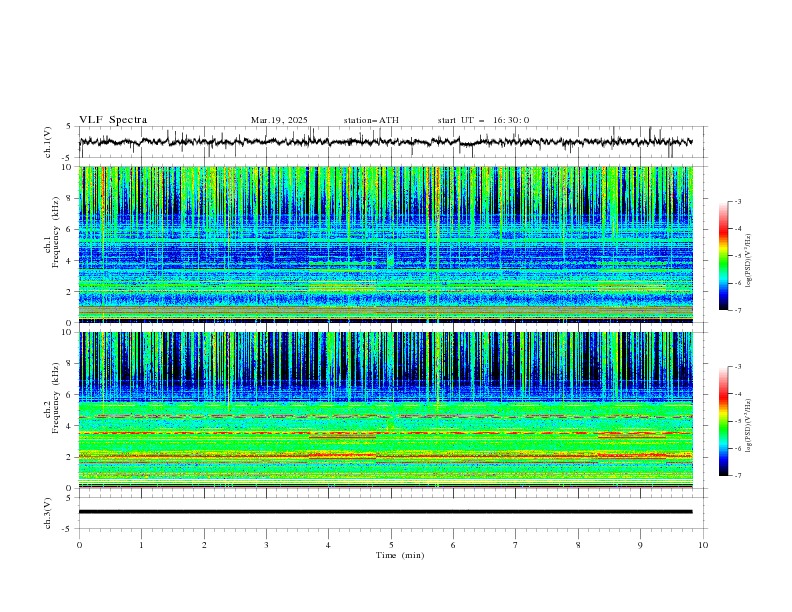
Task: Click the "5" tick on ch.1(V) axis
Action: click(69, 127)
